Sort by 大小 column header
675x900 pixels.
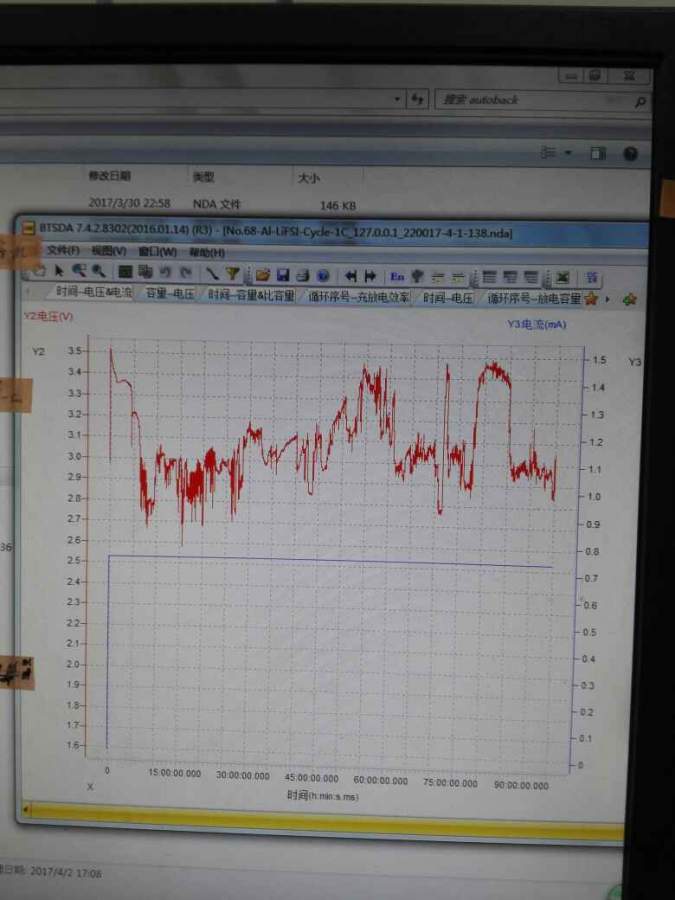point(308,179)
